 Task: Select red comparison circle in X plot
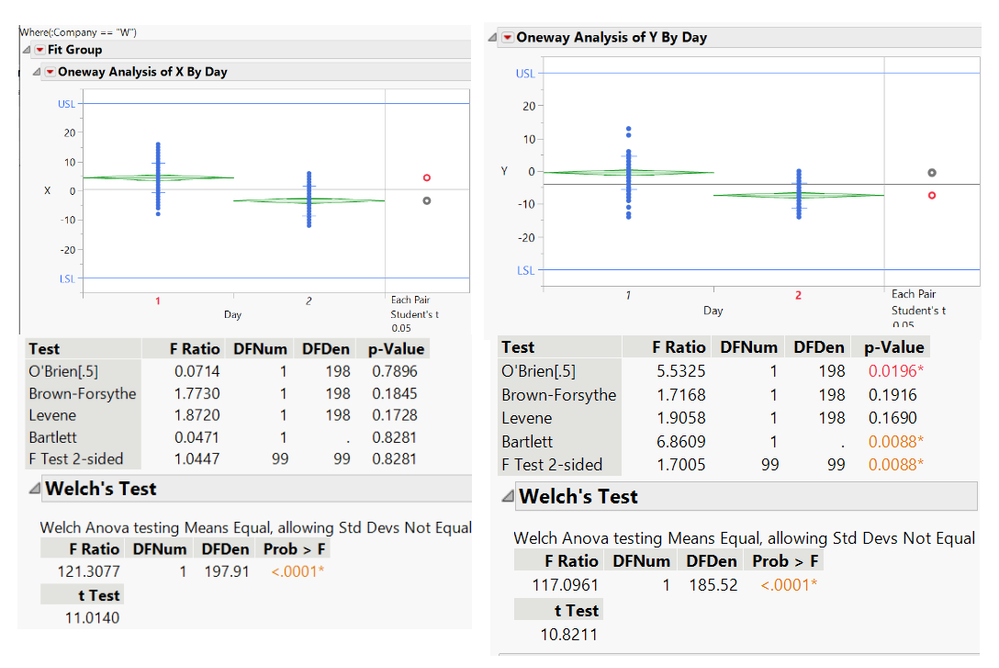click(x=426, y=178)
